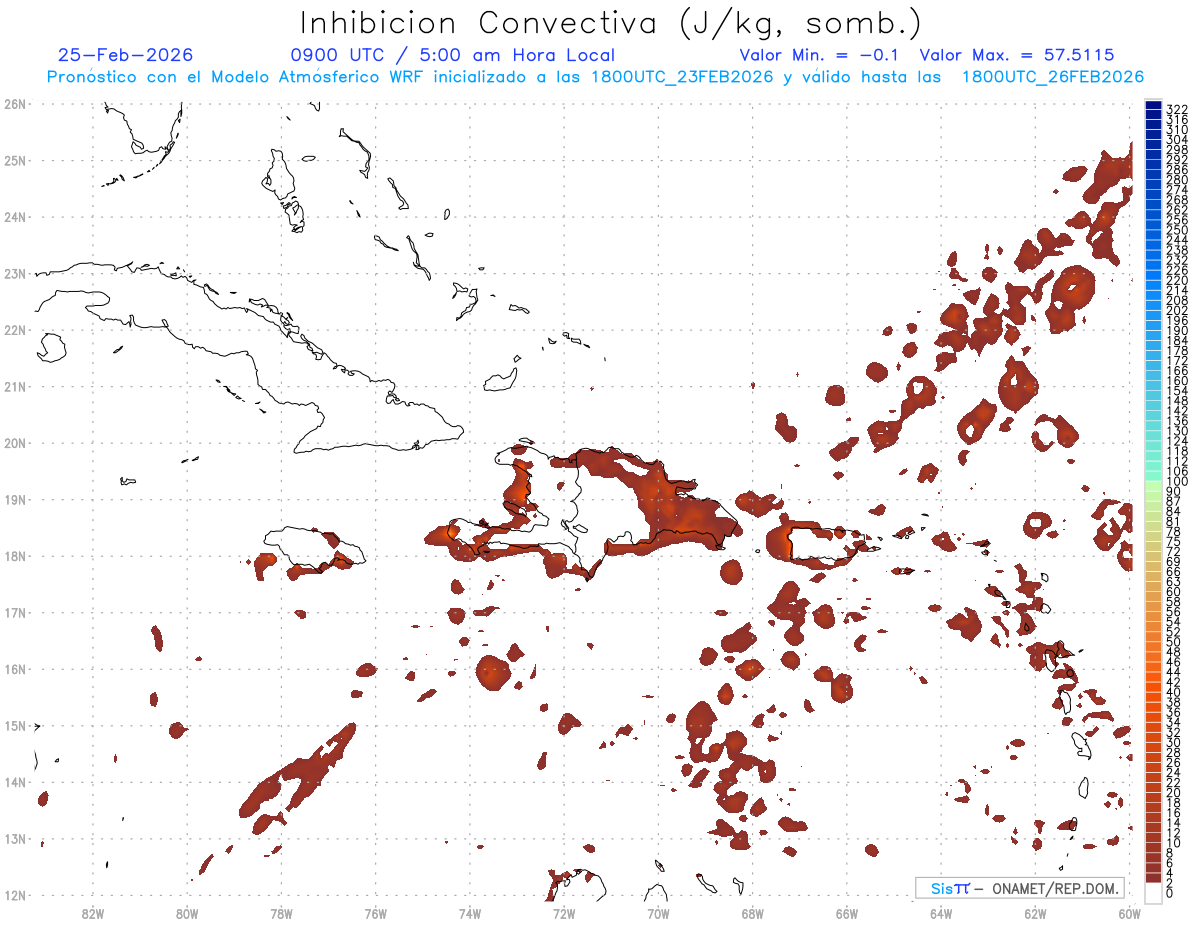Click the 78W longitude label
This screenshot has height=927, width=1200.
281,913
